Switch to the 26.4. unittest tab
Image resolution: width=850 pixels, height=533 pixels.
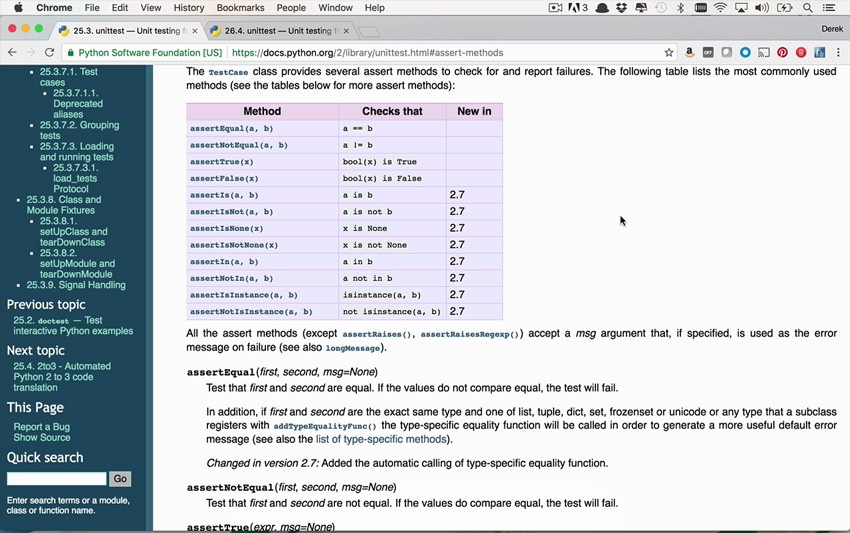point(278,31)
